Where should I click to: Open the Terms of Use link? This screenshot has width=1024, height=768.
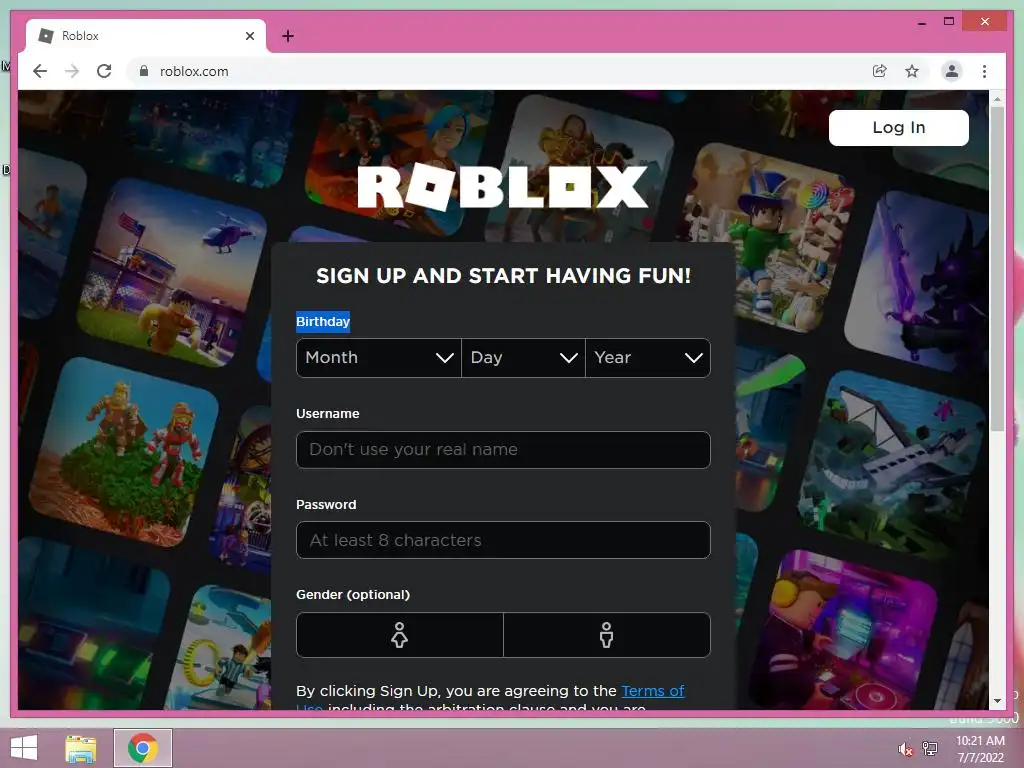click(652, 691)
